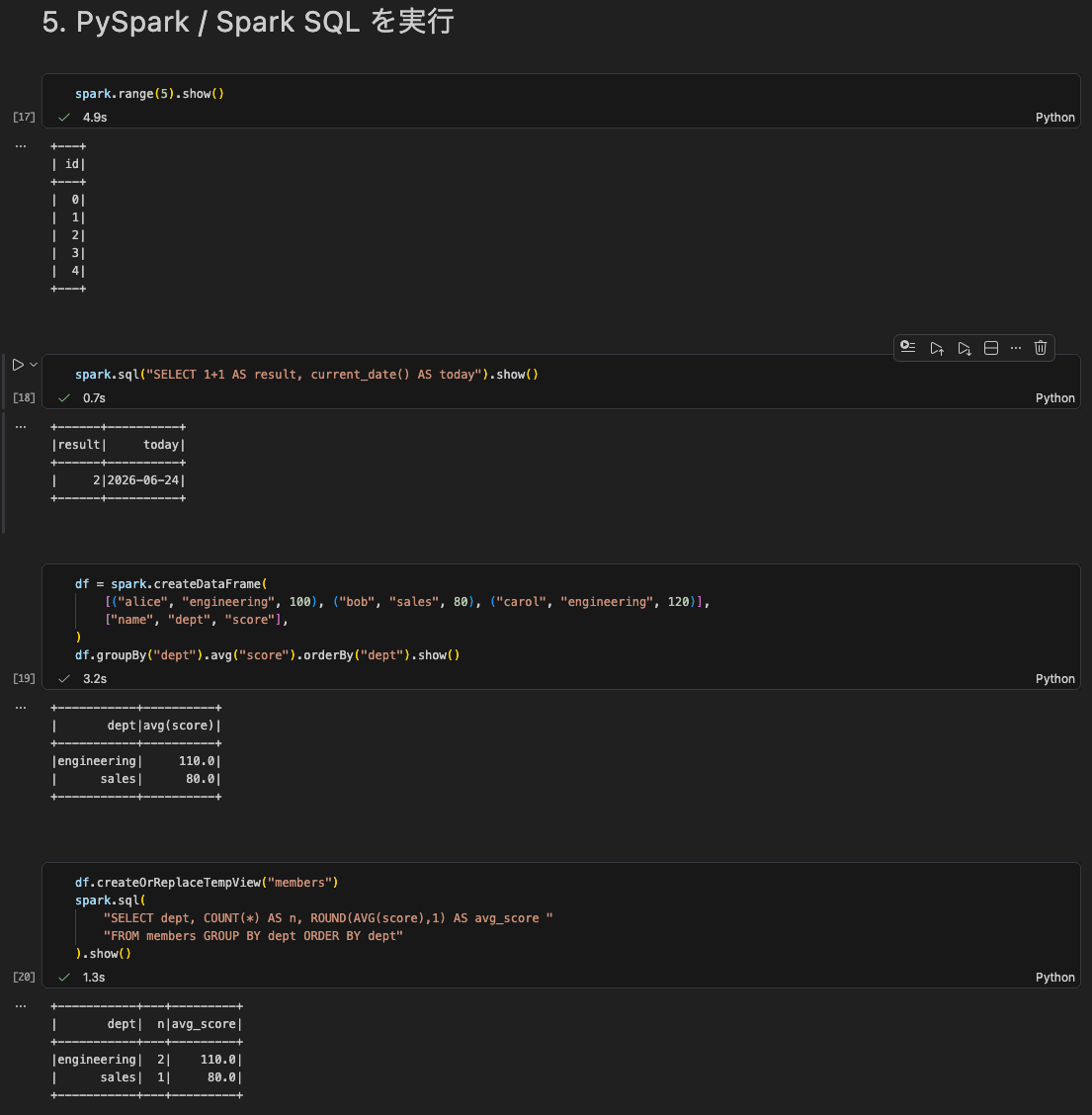Open run options dropdown beside play button

coord(34,365)
